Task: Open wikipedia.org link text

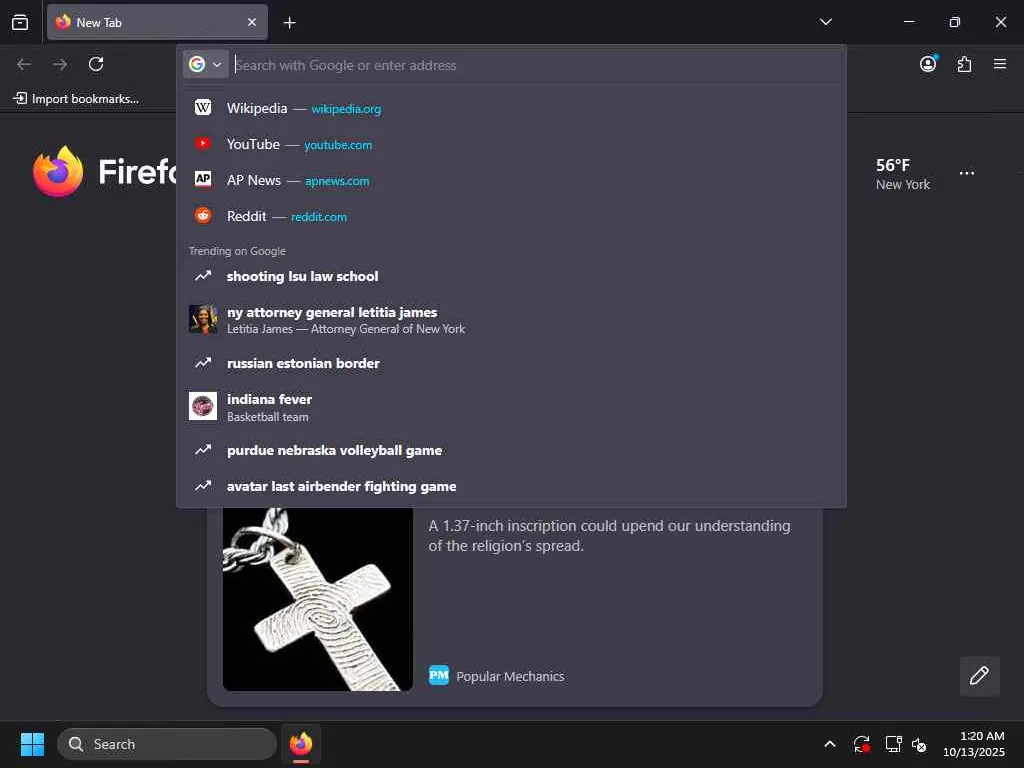Action: (x=346, y=109)
